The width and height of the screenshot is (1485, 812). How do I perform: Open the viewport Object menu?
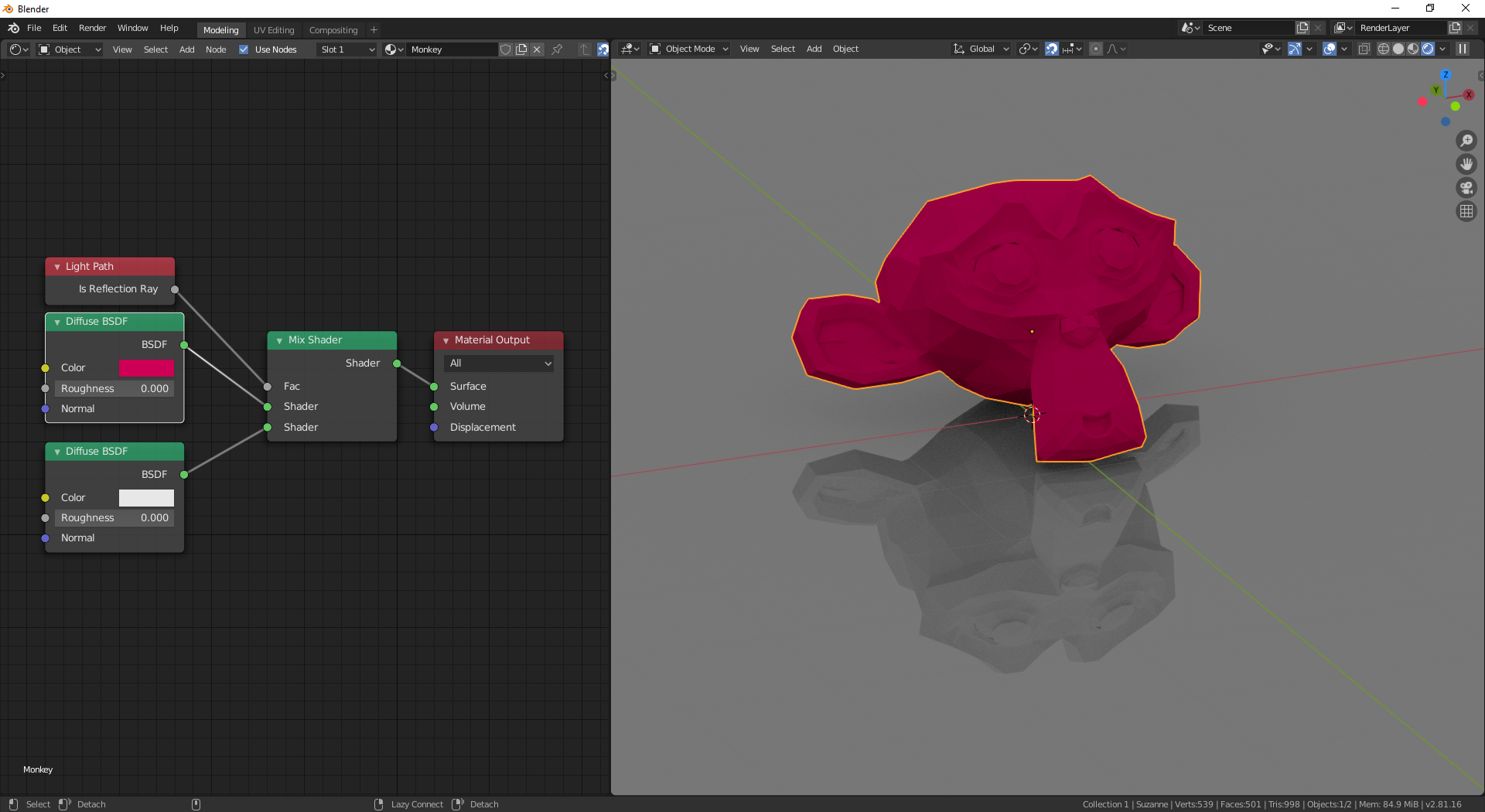[845, 49]
